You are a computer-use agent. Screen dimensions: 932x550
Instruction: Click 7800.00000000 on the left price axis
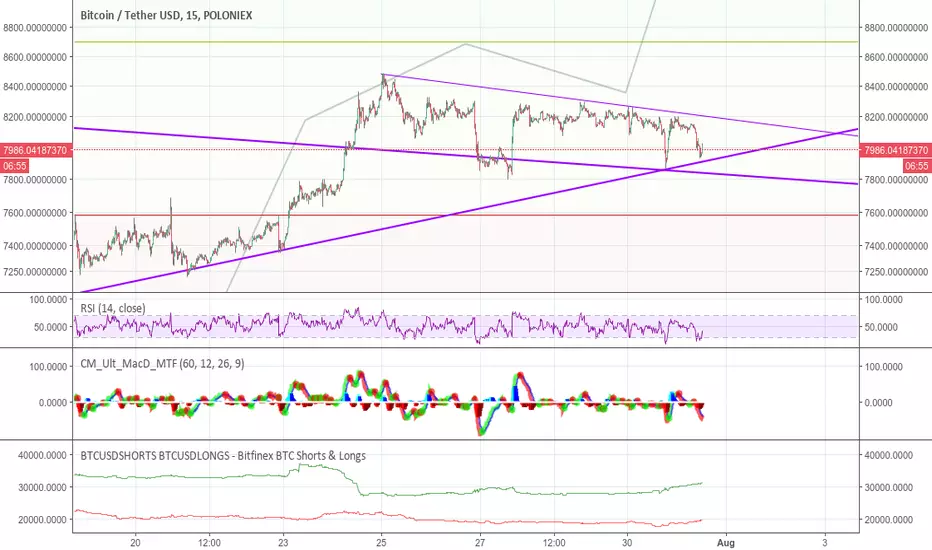pyautogui.click(x=34, y=180)
